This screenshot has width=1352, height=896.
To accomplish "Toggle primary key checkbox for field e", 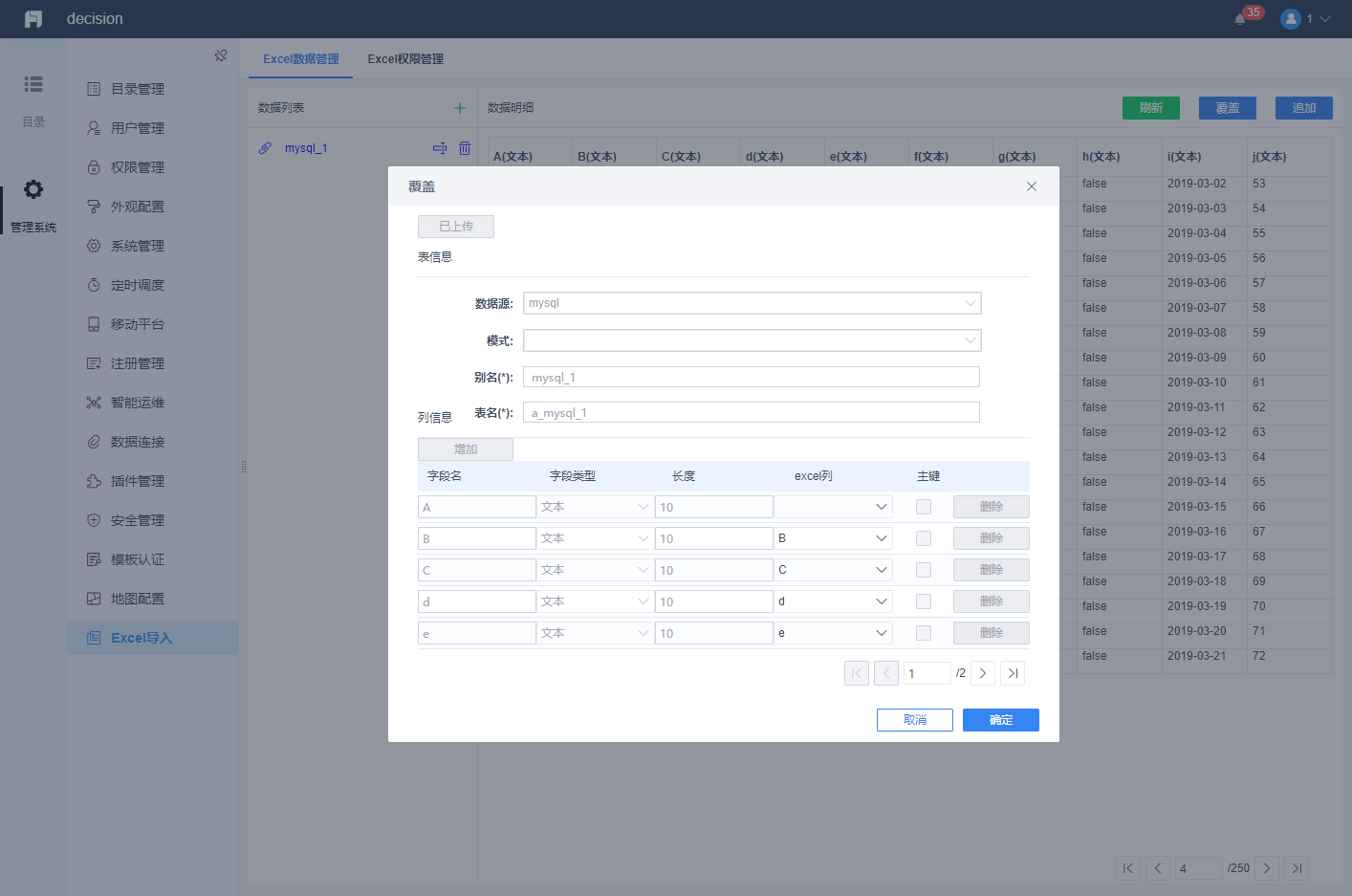I will pyautogui.click(x=924, y=633).
